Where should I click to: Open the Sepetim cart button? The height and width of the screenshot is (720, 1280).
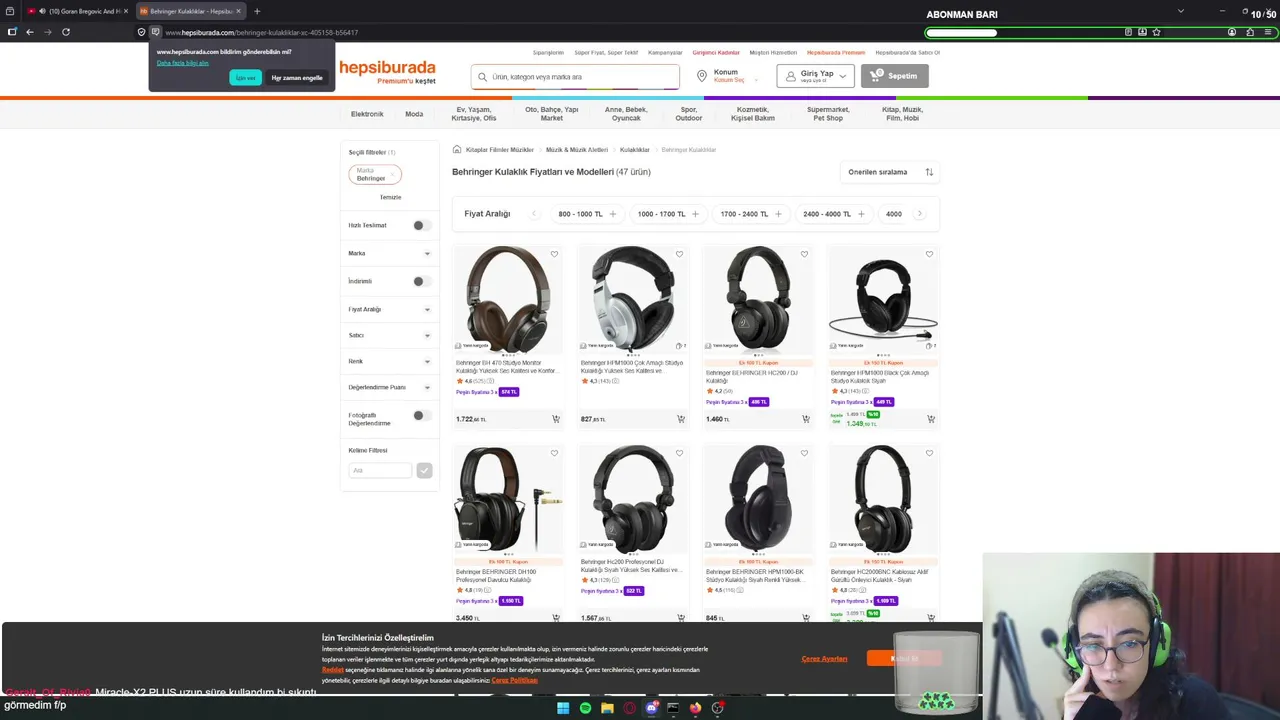coord(895,76)
